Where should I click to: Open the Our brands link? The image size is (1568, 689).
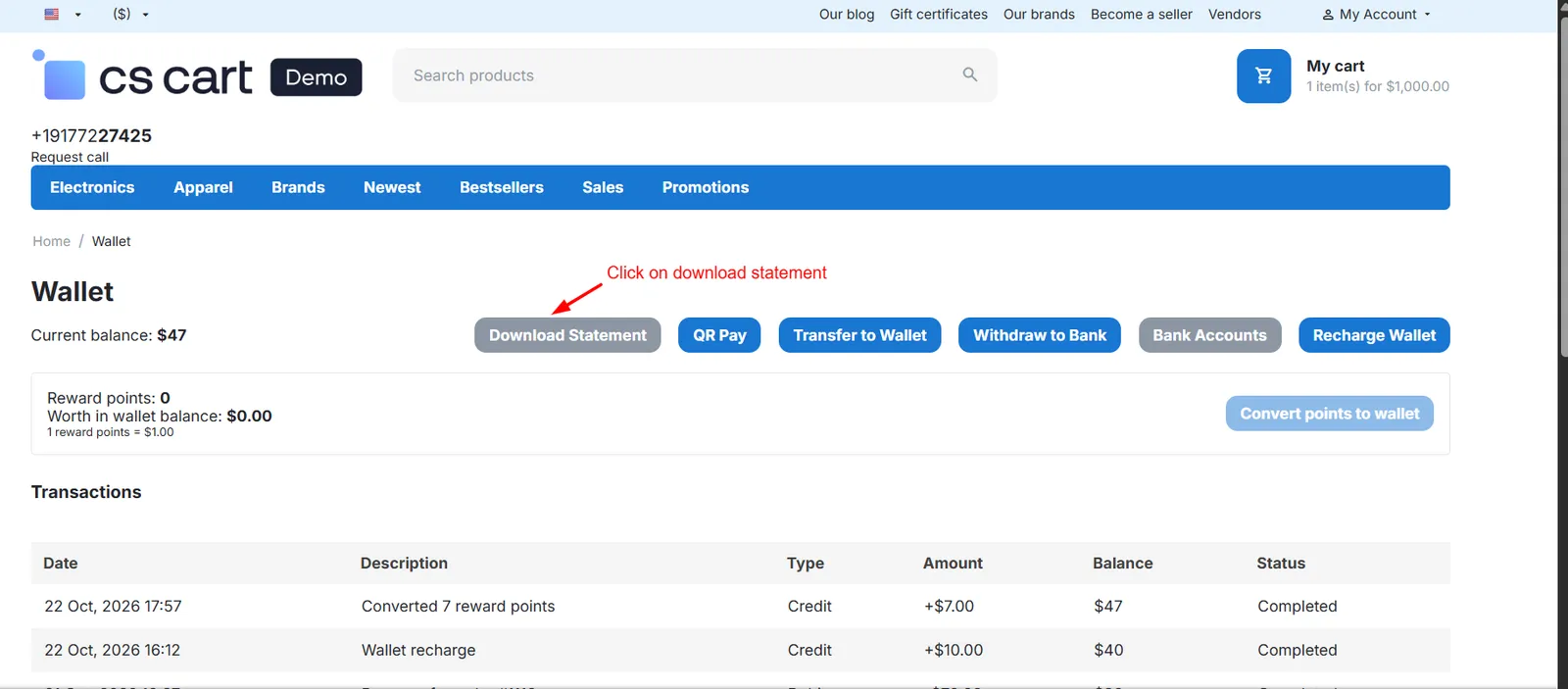(1039, 15)
